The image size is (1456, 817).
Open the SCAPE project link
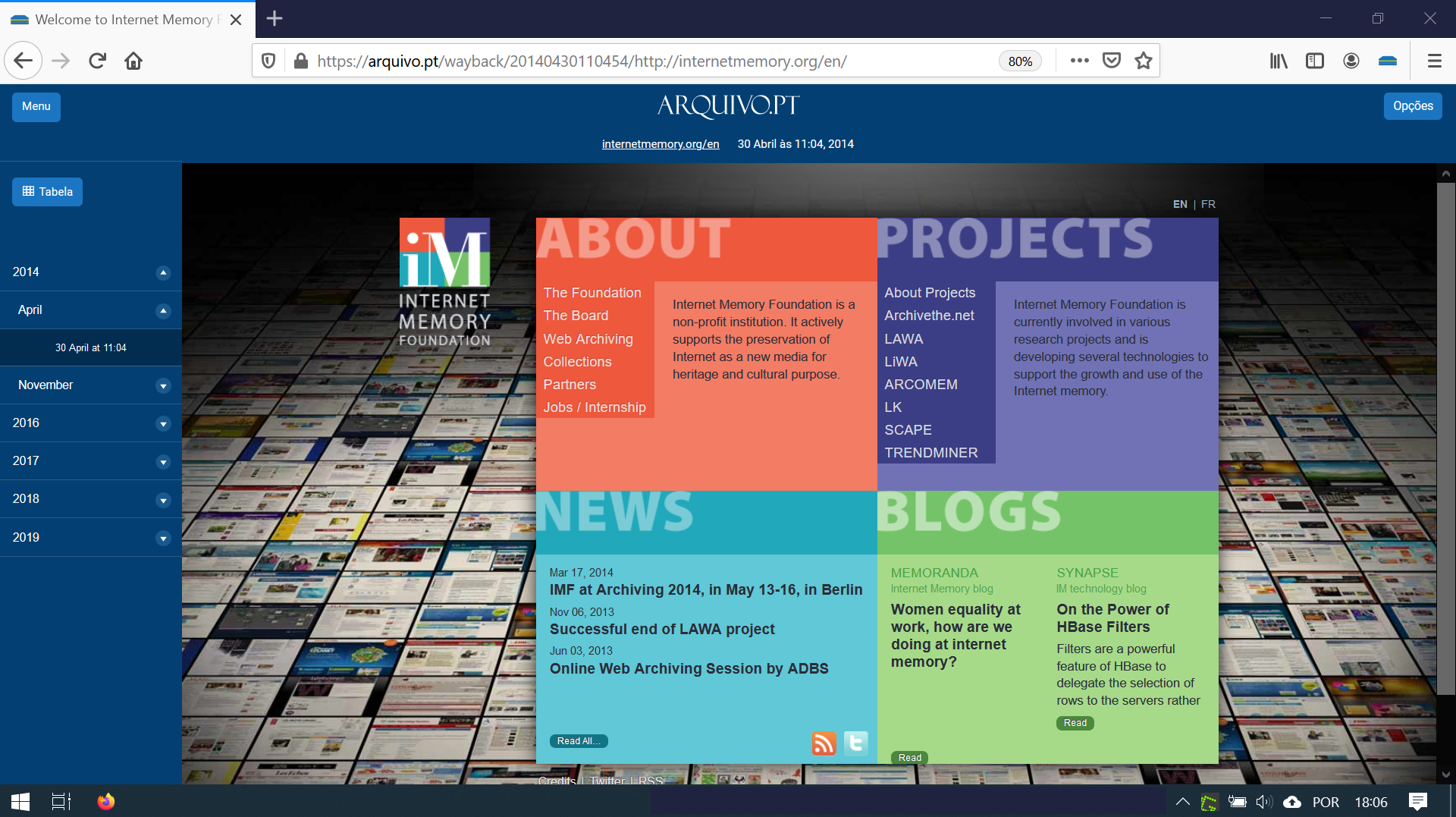point(908,430)
